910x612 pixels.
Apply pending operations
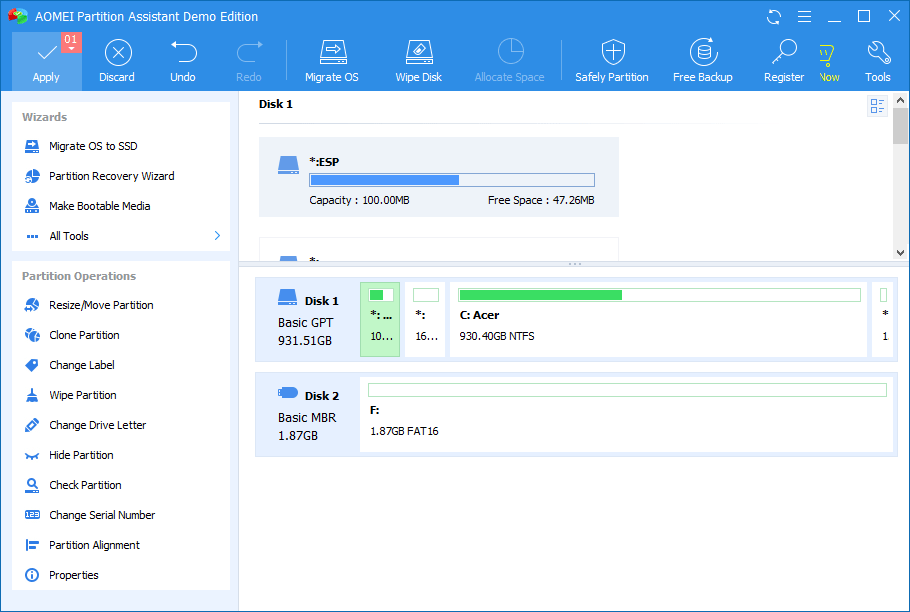(46, 61)
